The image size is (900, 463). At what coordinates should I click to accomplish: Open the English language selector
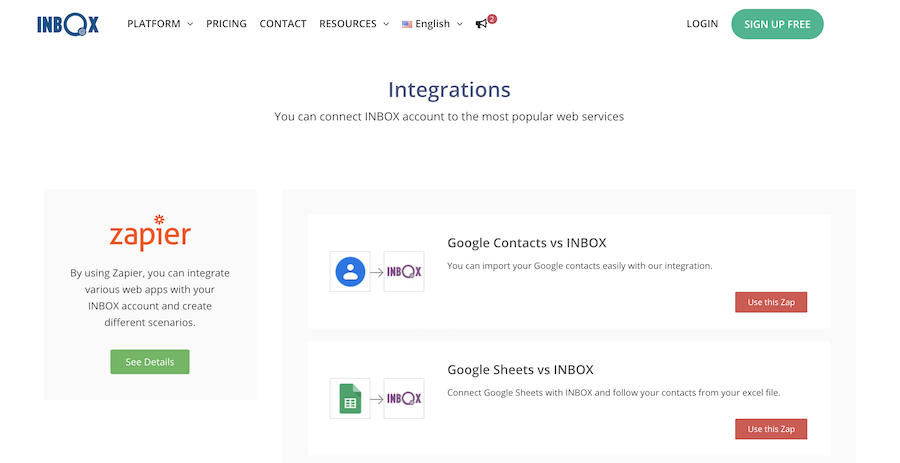tap(432, 24)
